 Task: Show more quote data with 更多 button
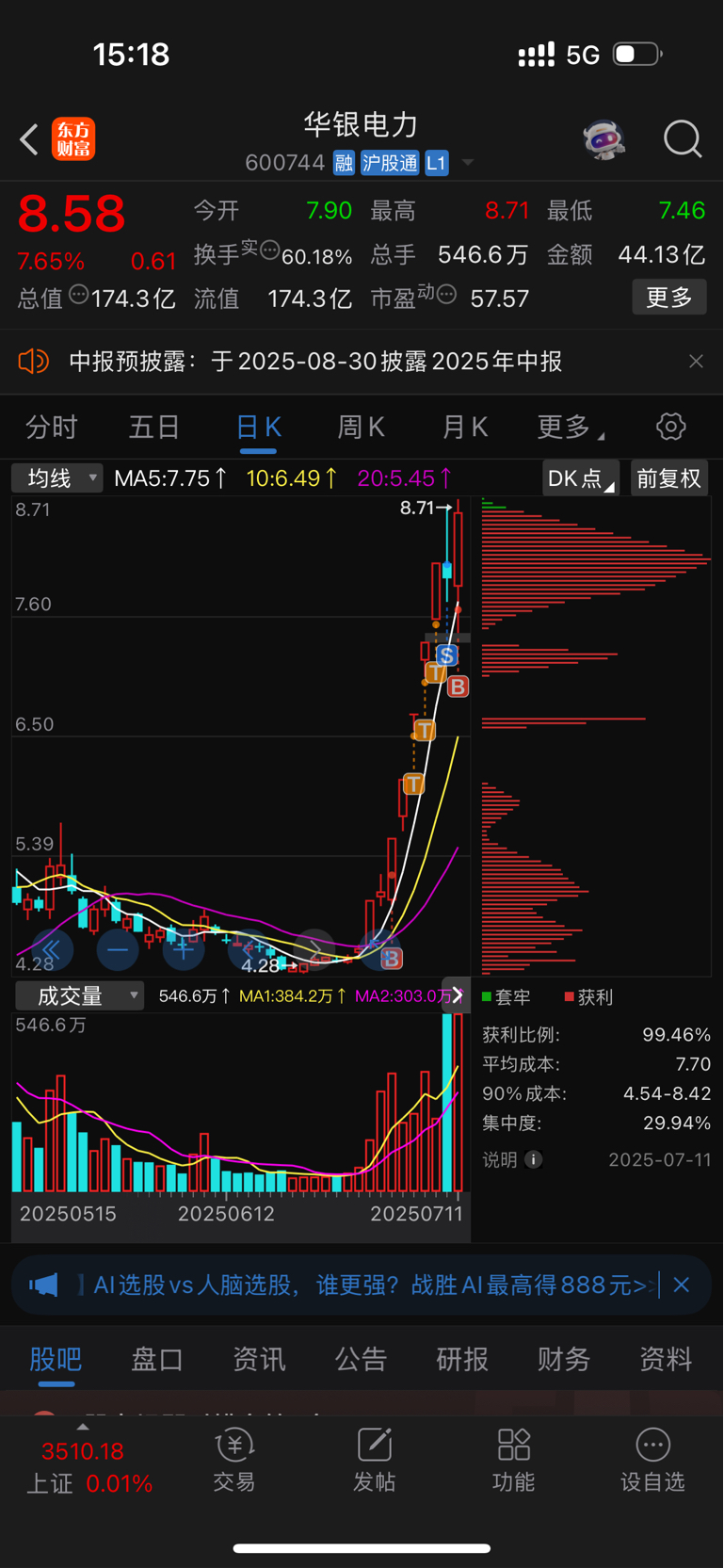tap(669, 298)
